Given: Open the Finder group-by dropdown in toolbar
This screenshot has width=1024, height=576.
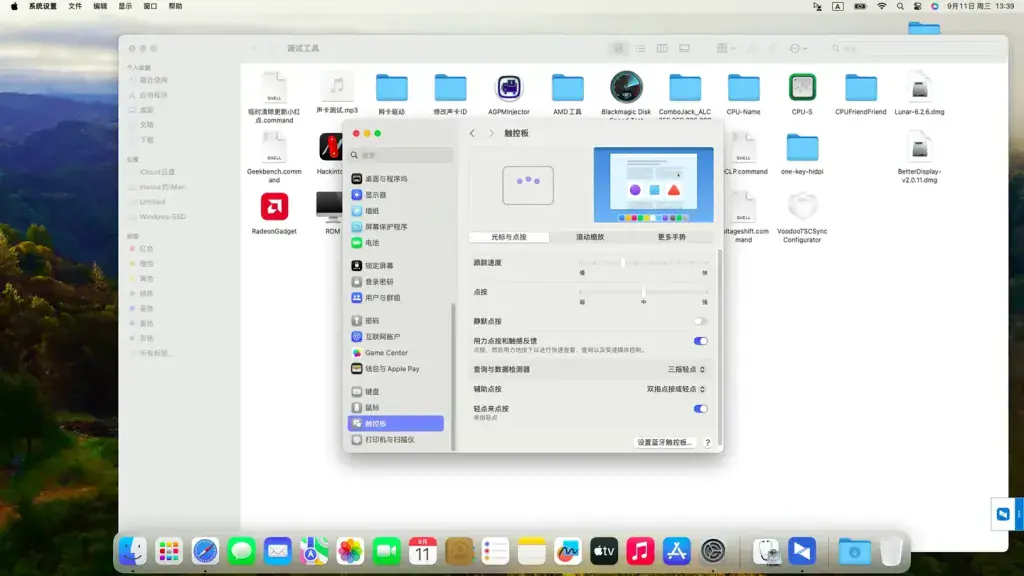Looking at the screenshot, I should (726, 48).
